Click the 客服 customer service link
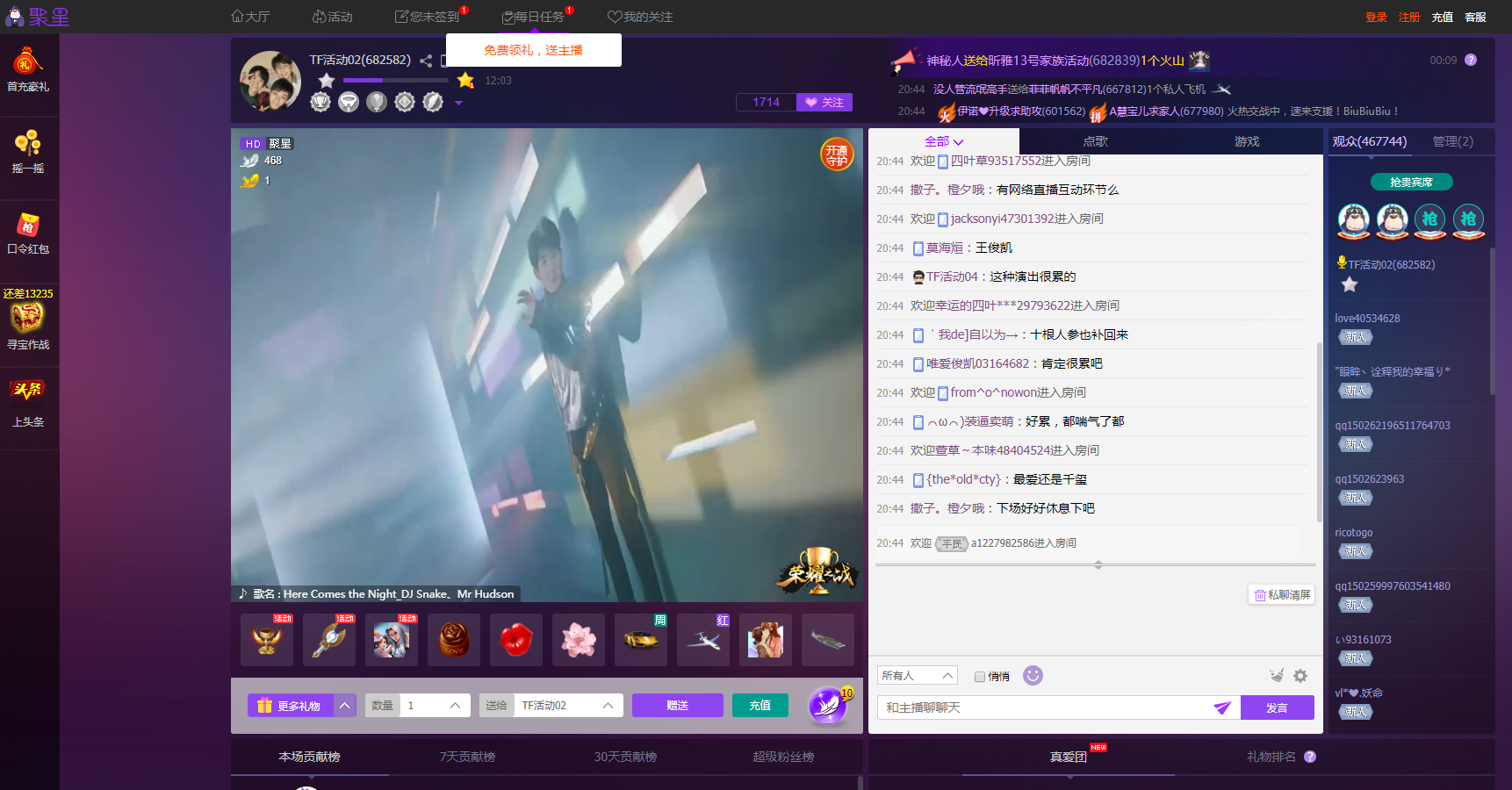 (1475, 17)
